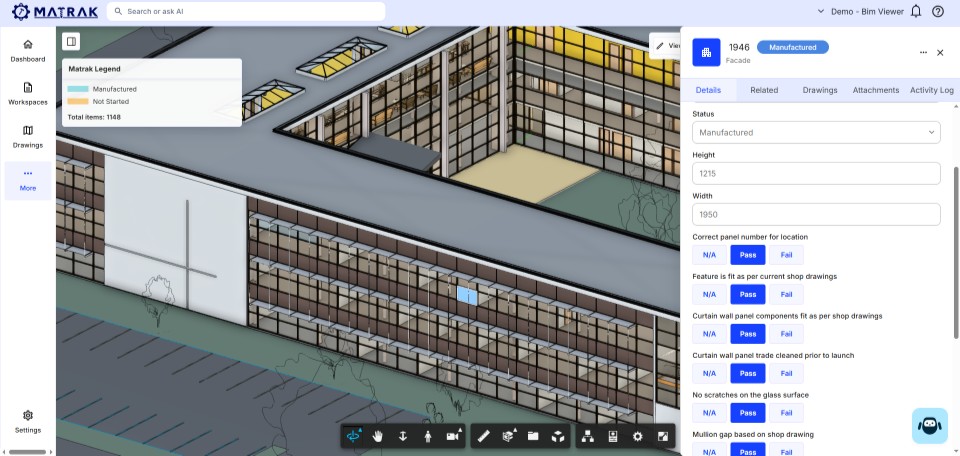Select Pass for Feature is fit check
The width and height of the screenshot is (960, 456).
[748, 294]
